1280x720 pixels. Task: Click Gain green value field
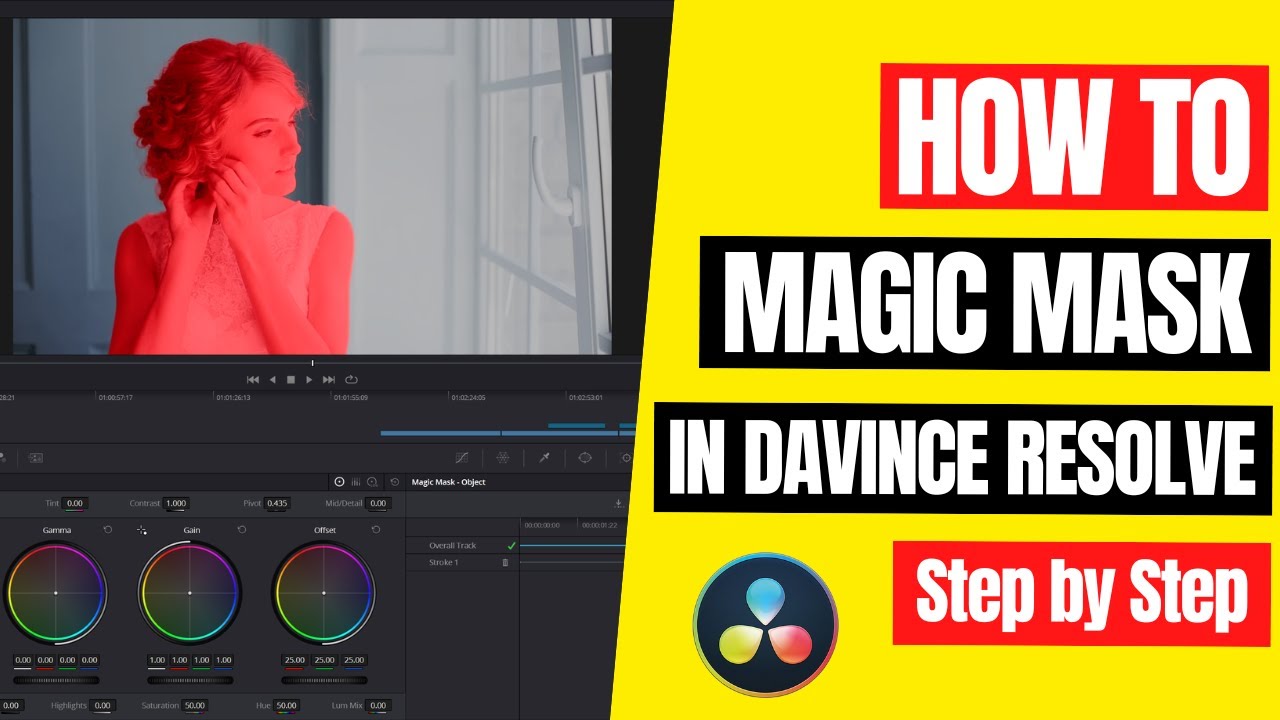click(x=201, y=660)
